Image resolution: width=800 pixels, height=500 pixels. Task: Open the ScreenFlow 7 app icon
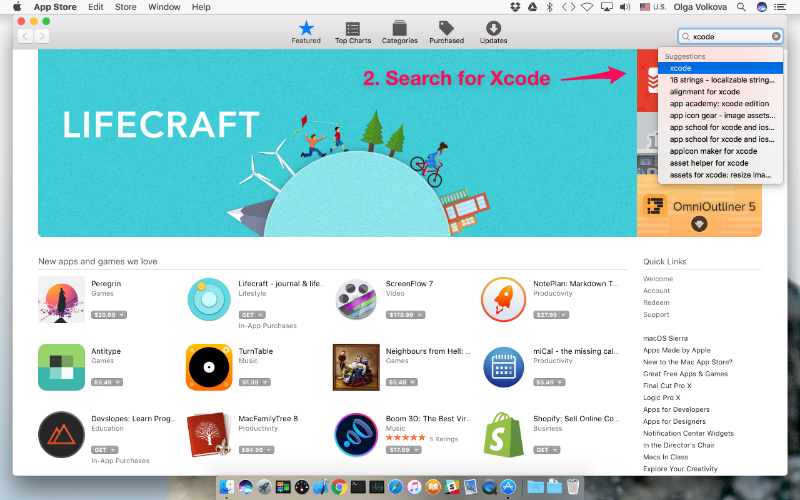click(356, 299)
